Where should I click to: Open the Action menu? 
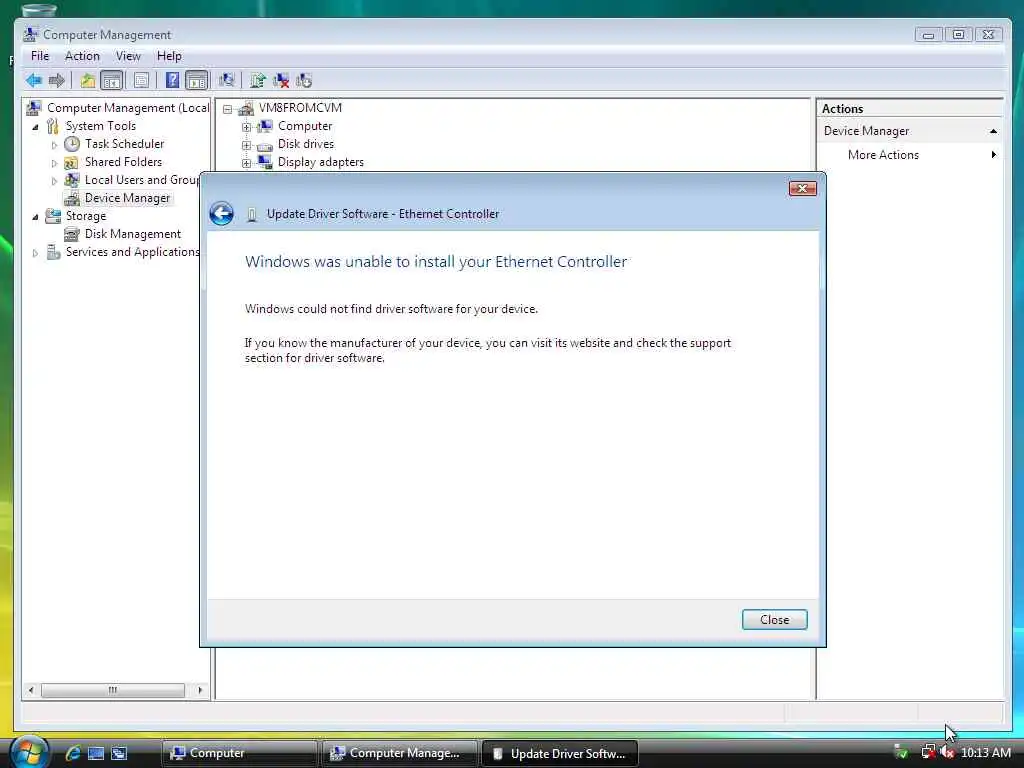point(82,56)
